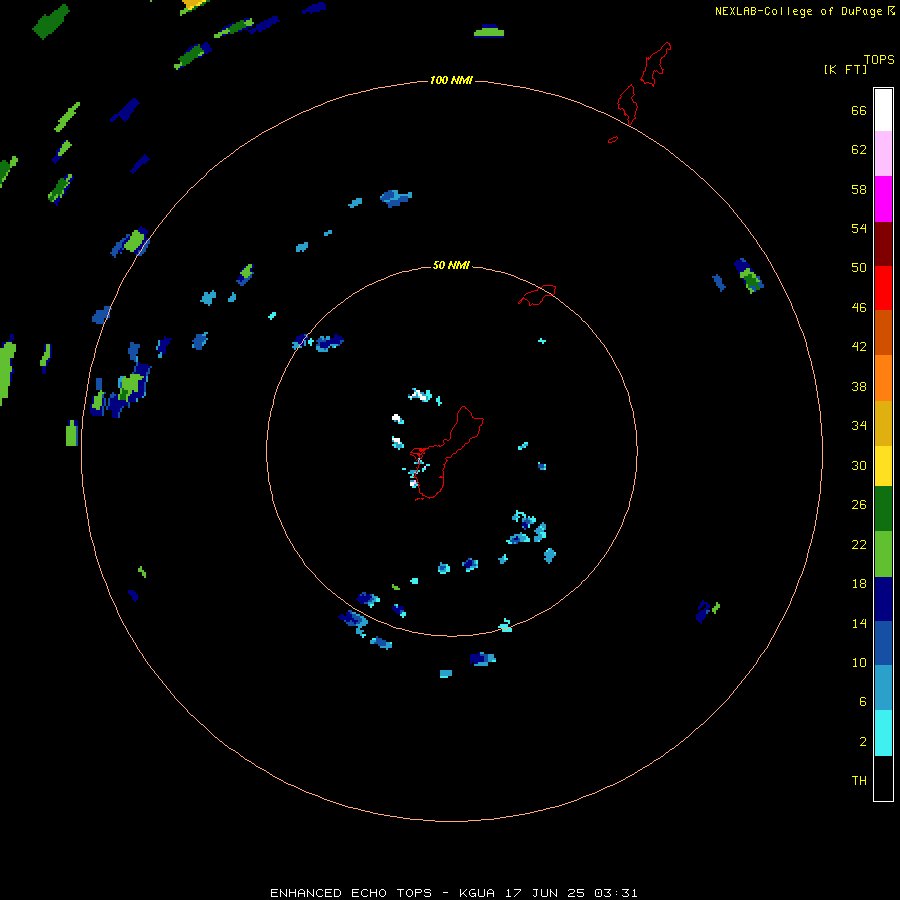Click the light blue legend swatch
900x900 pixels.
coord(883,688)
